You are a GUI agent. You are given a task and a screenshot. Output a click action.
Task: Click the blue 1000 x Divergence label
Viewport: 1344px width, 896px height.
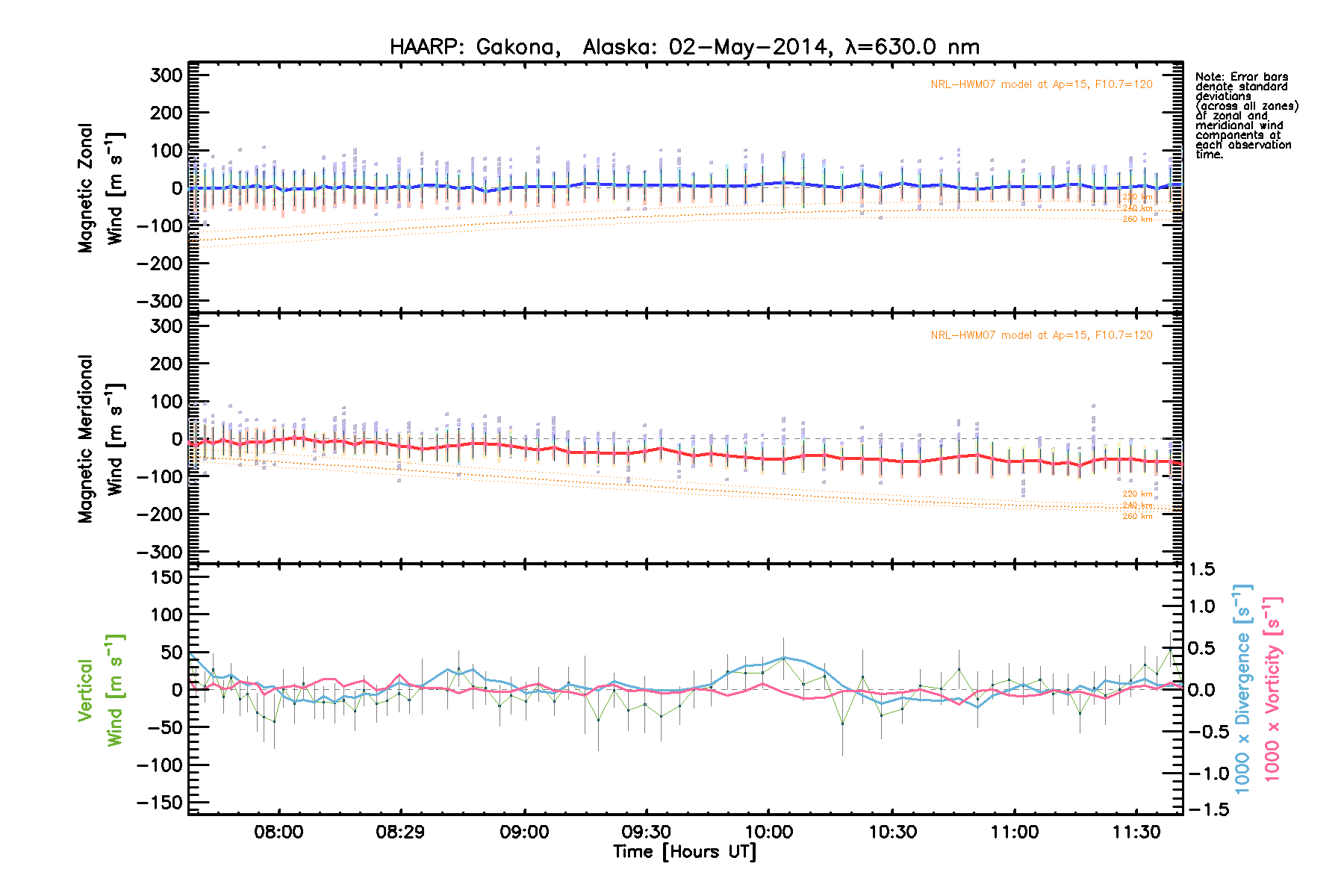[1242, 688]
